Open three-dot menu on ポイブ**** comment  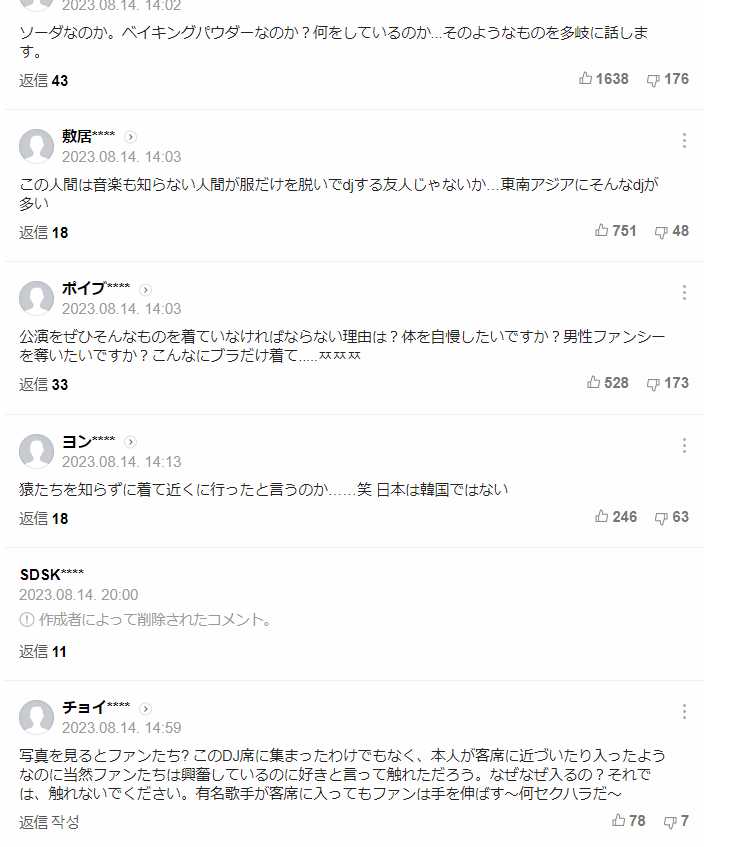click(684, 292)
